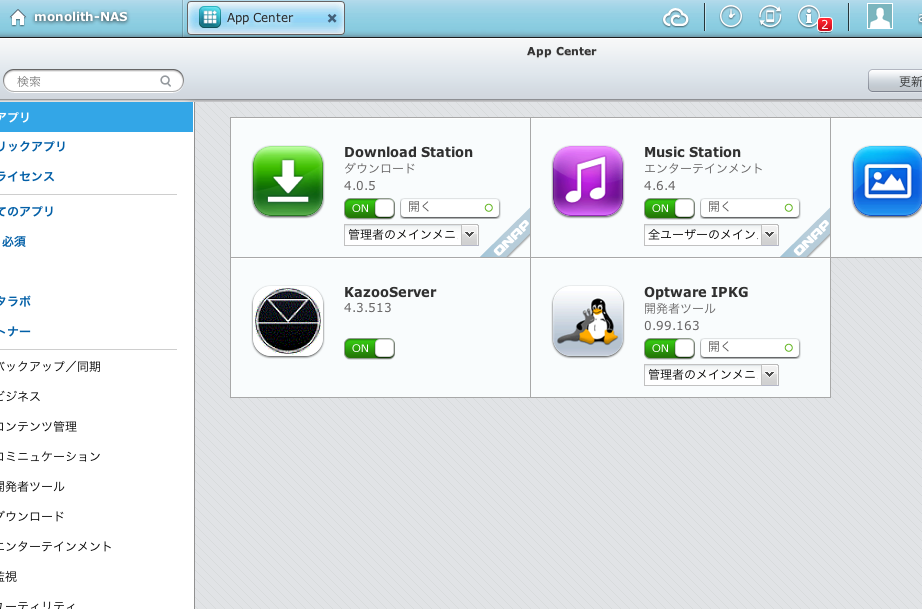Open the user account avatar icon
Viewport: 922px width, 609px height.
tap(880, 16)
